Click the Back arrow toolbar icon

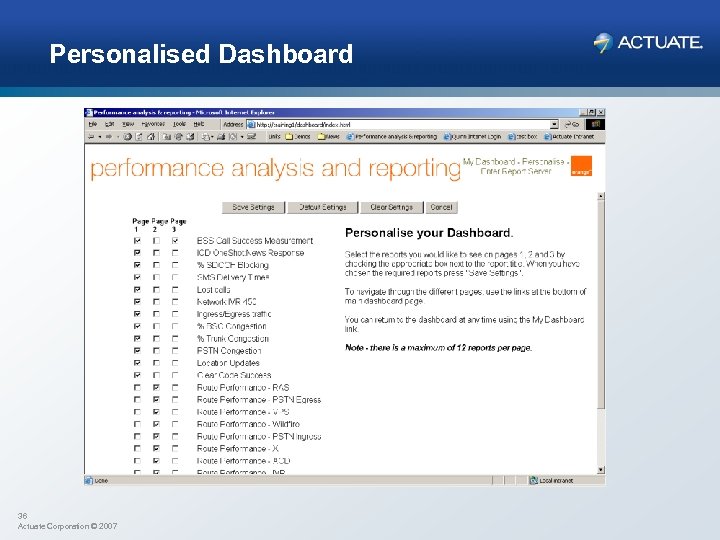(x=91, y=136)
